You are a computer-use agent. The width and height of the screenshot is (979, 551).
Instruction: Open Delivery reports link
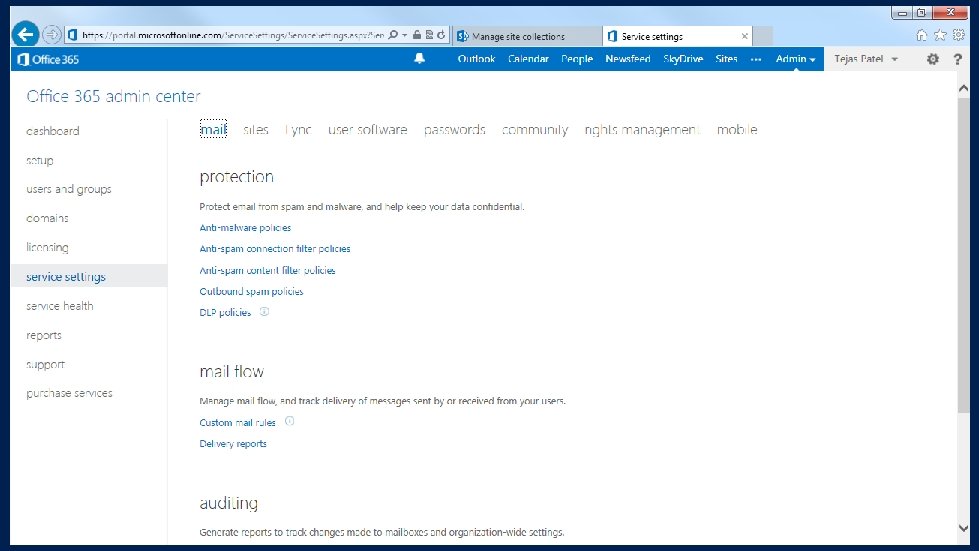pos(233,444)
